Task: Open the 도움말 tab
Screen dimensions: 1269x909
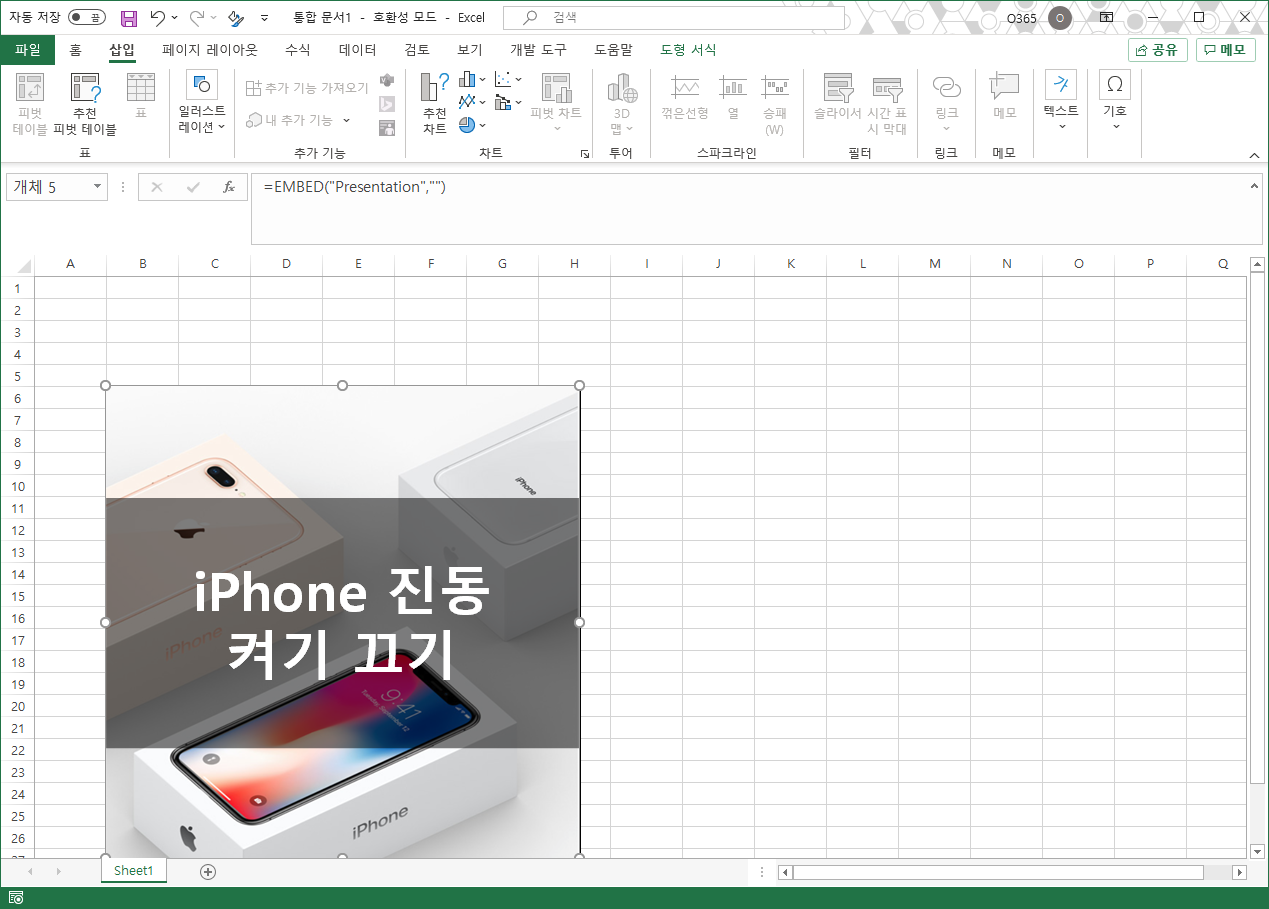Action: 613,50
